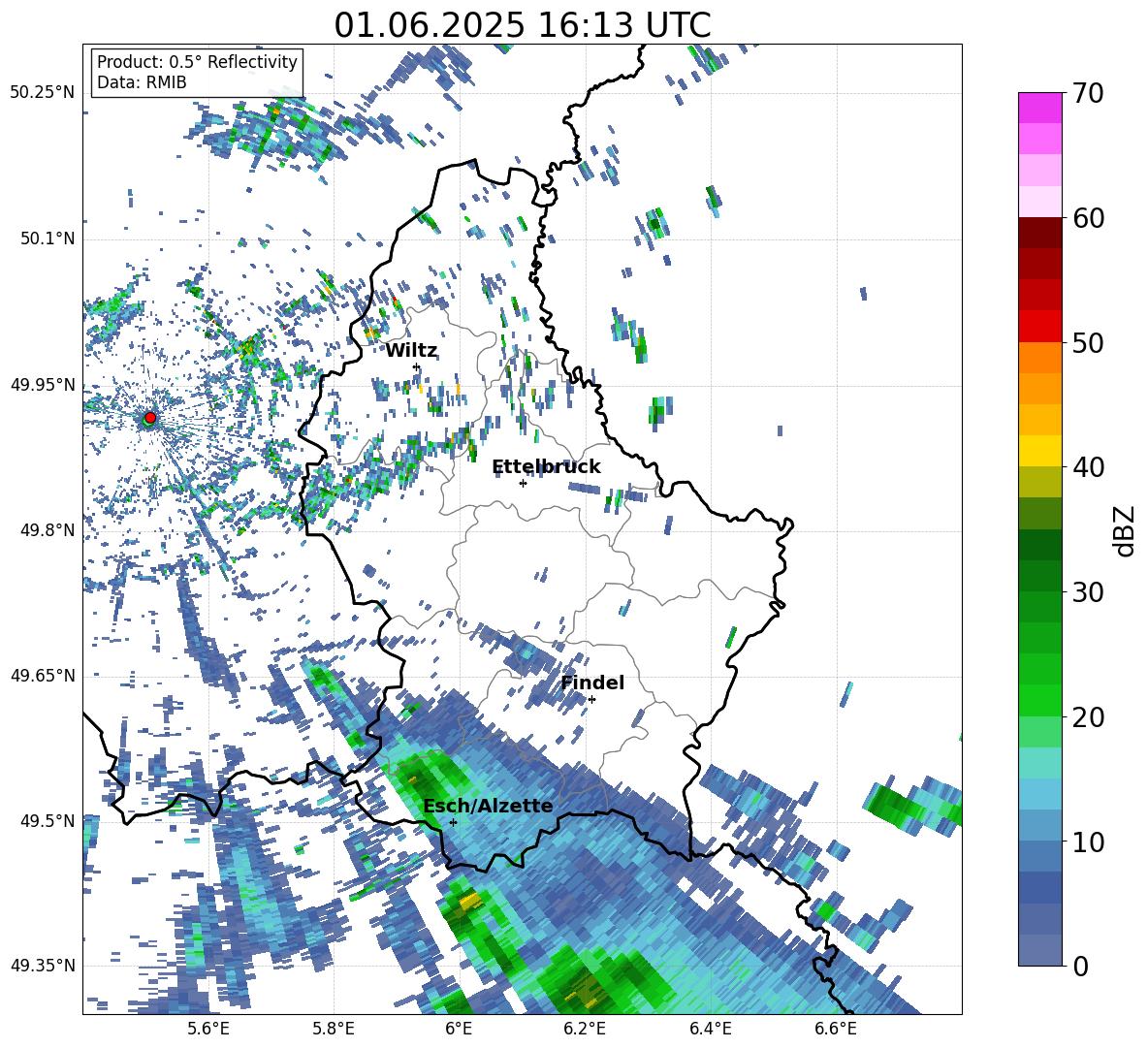The height and width of the screenshot is (1048, 1148).
Task: Click the red radar site marker
Action: coord(150,417)
